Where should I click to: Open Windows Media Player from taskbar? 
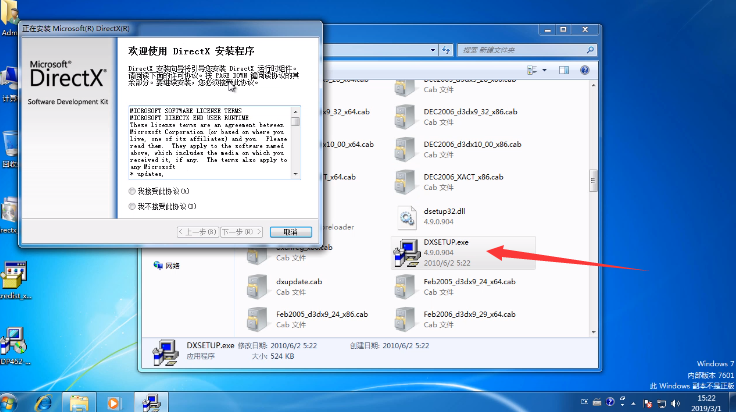coord(113,403)
